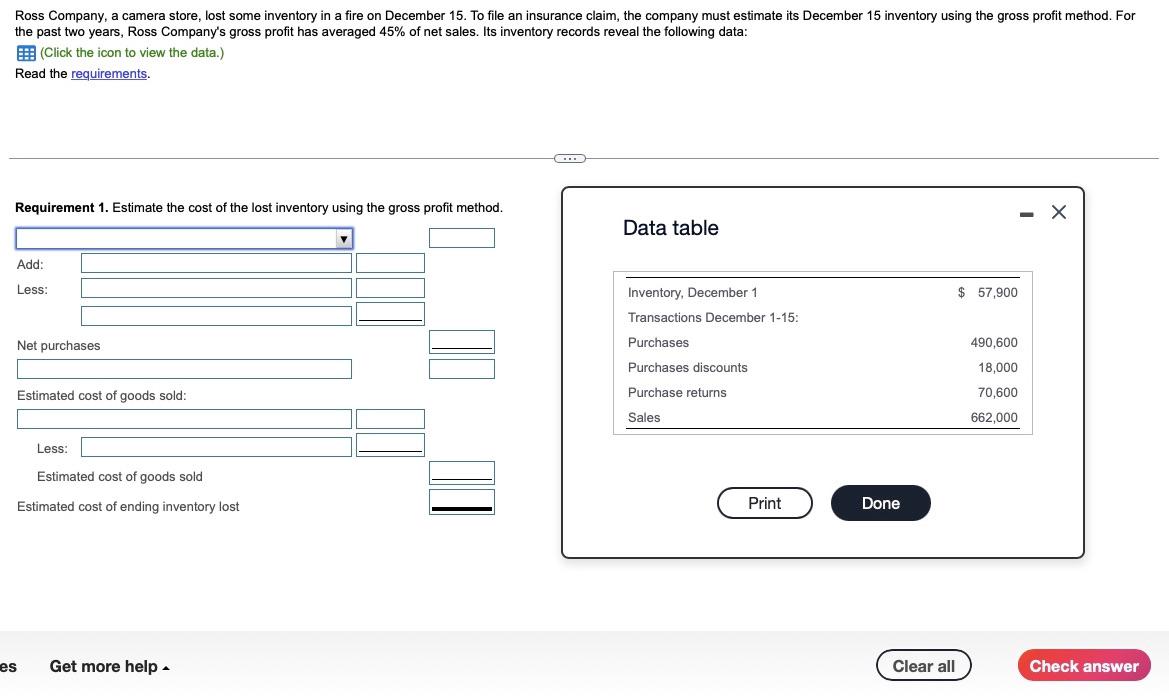Expand the horizontal divider ellipsis handle
The image size is (1169, 699).
(570, 158)
